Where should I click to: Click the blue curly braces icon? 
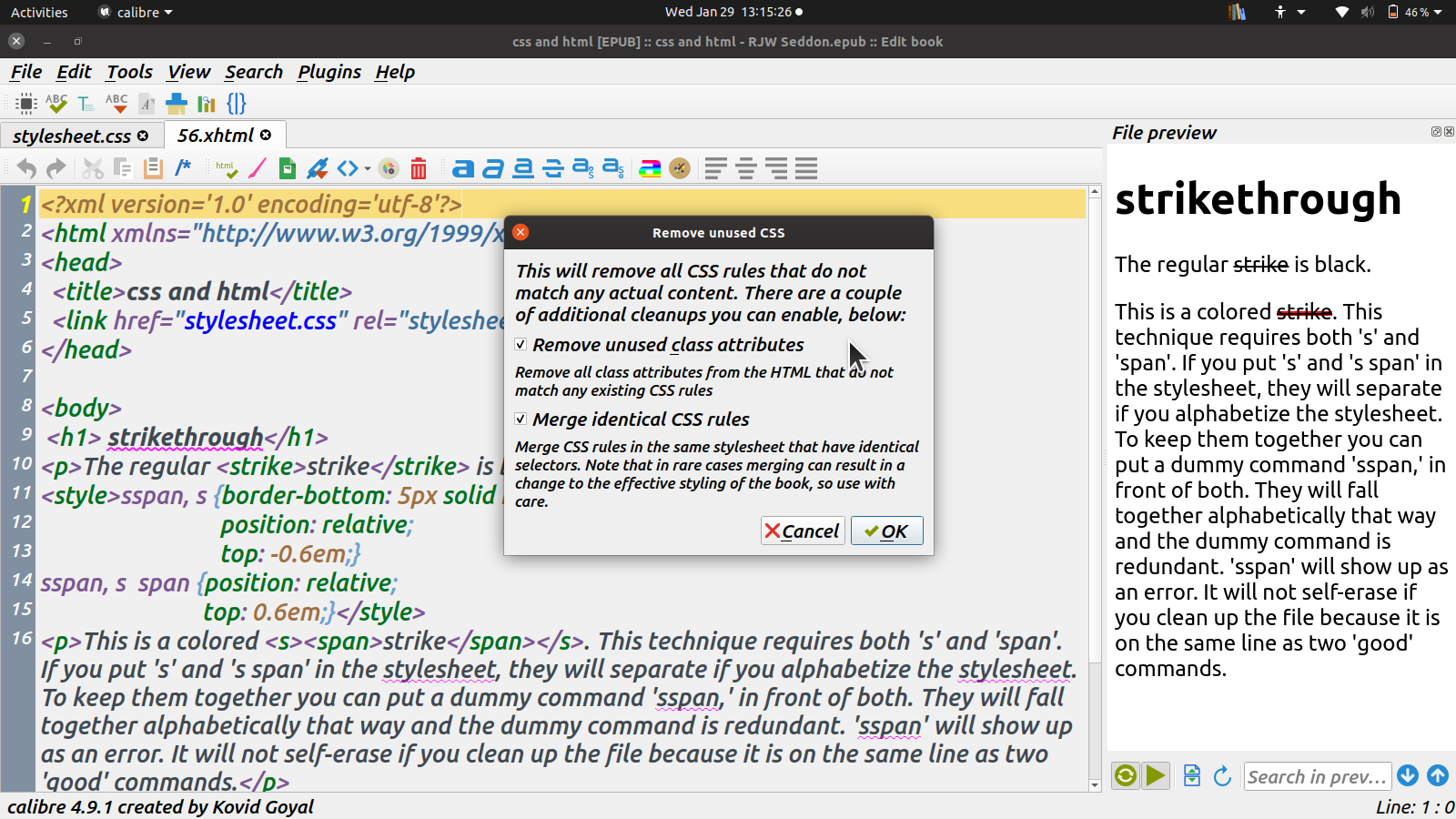coord(237,104)
